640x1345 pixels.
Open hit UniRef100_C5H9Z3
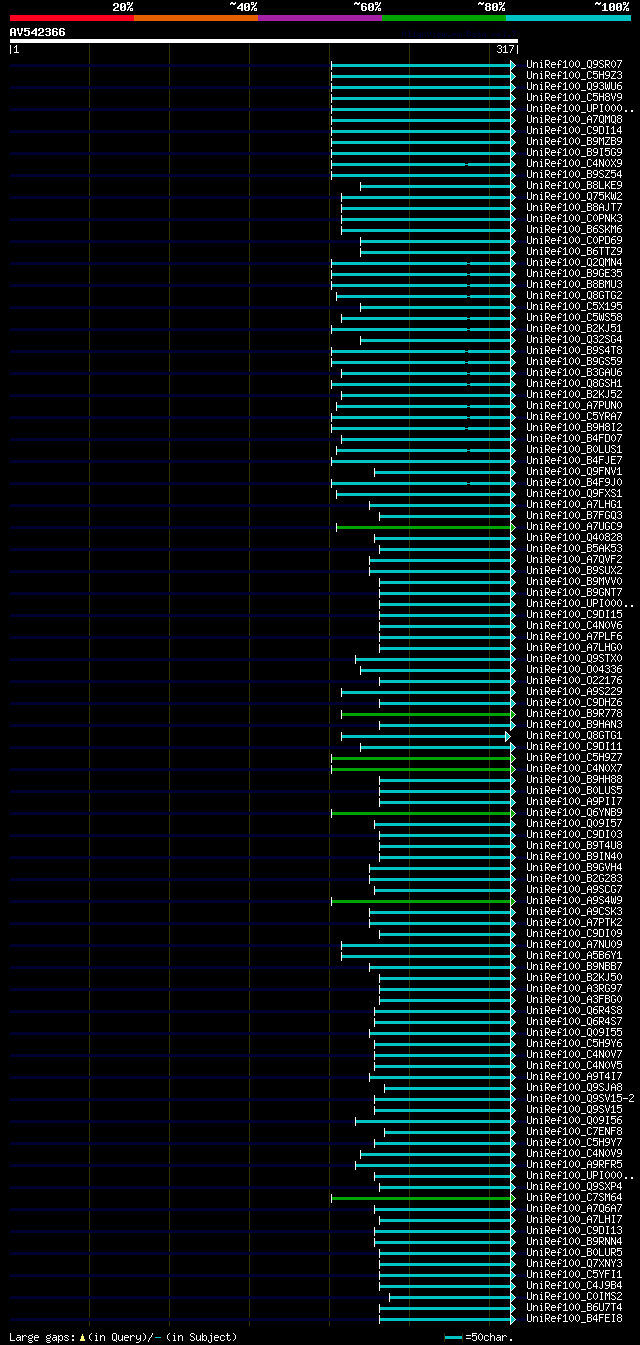(573, 76)
